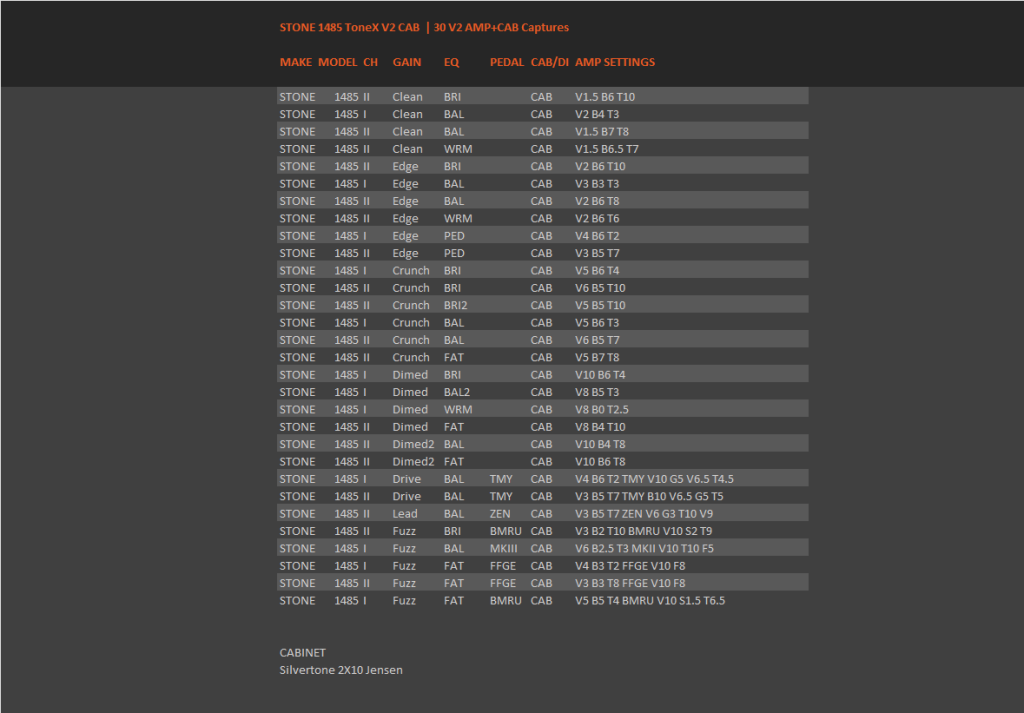Click 'TMY' in the V4 B6 T2 Drive row
The image size is (1024, 713).
coord(502,479)
